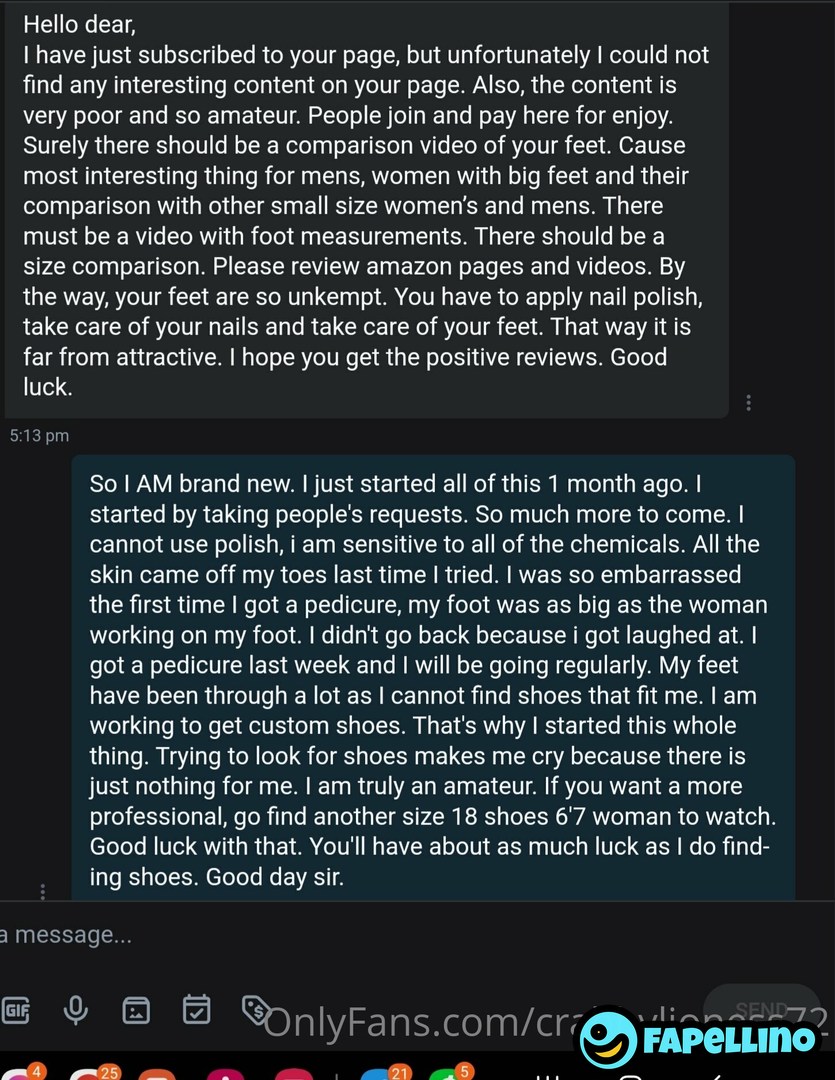Open three-dot options for received message
The width and height of the screenshot is (835, 1080).
748,403
